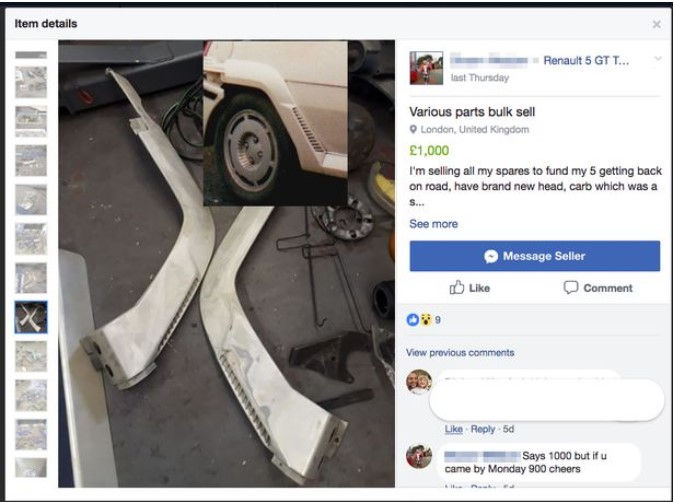Click the seller's profile picture
This screenshot has height=502, width=674.
(426, 68)
